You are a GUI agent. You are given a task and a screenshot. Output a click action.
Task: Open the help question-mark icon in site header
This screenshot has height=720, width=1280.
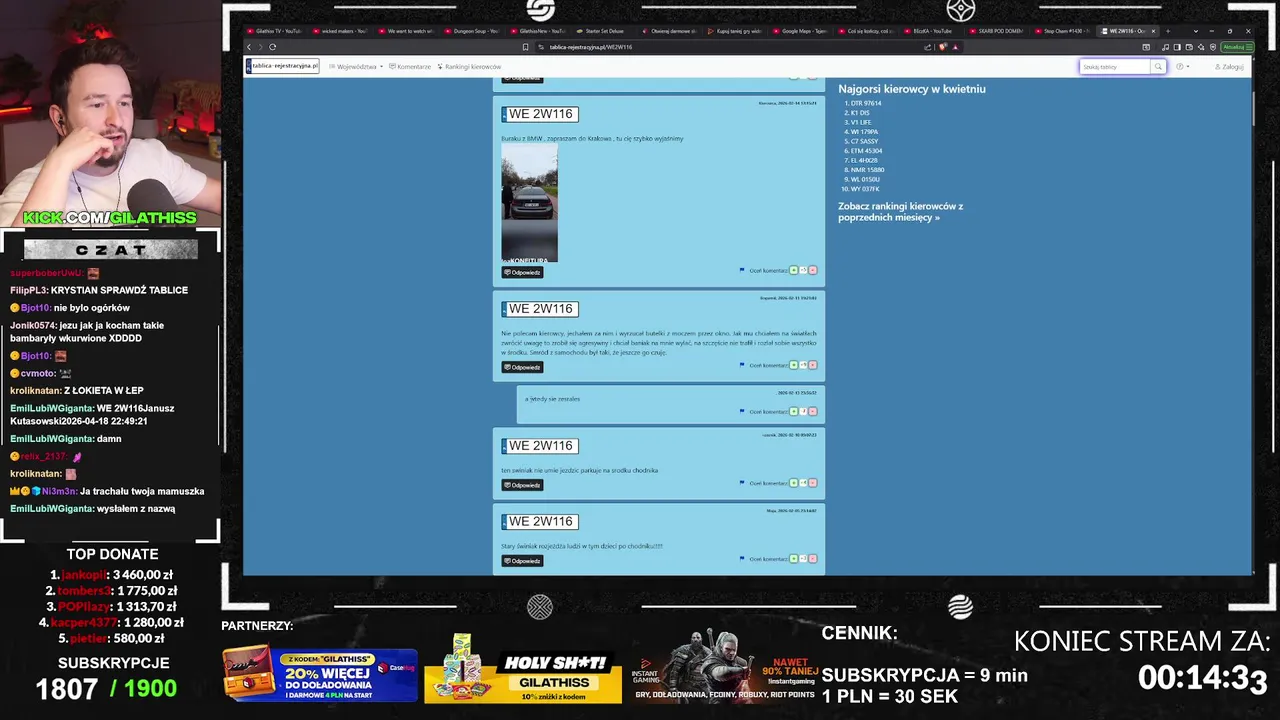tap(1180, 67)
